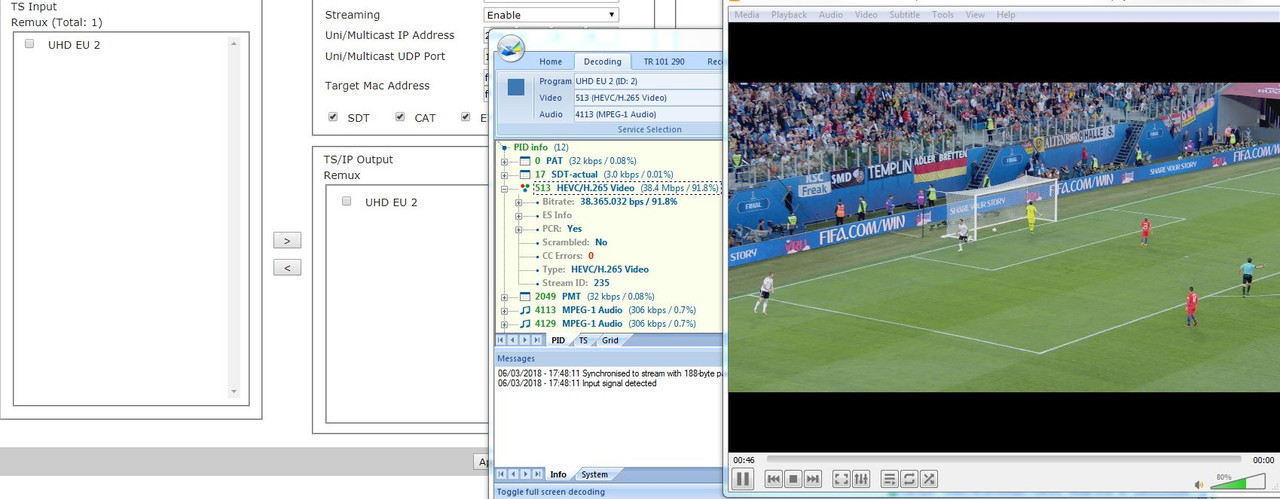1280x499 pixels.
Task: Select the PID tab
Action: coord(559,341)
